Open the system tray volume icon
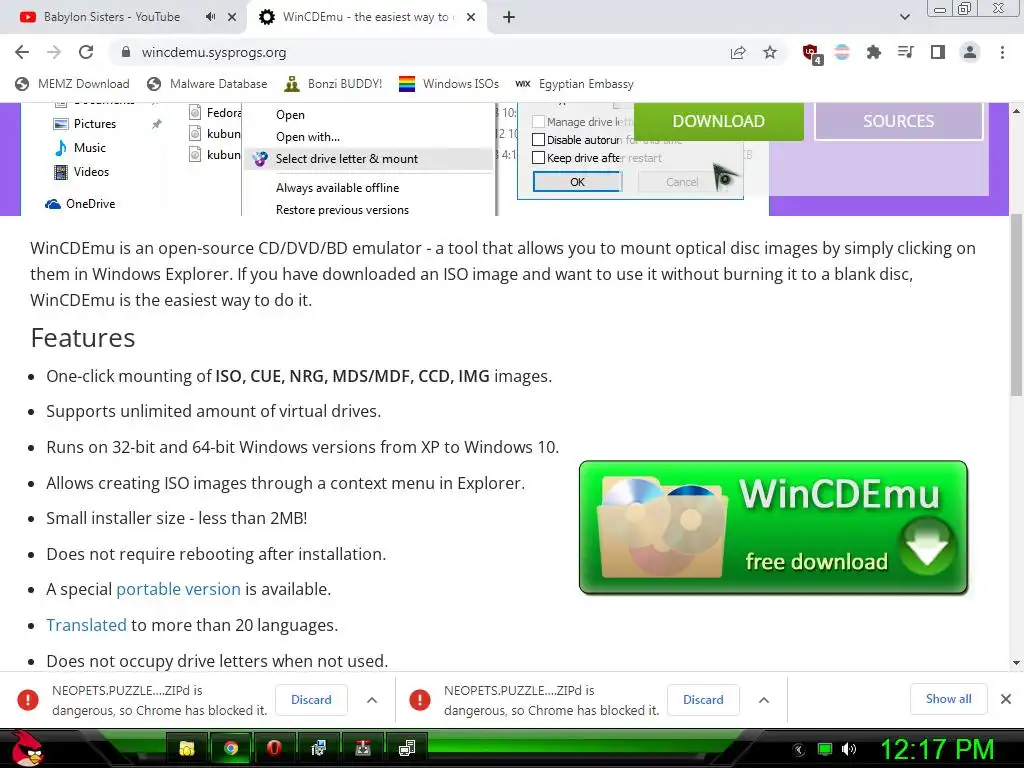The height and width of the screenshot is (768, 1024). (849, 749)
